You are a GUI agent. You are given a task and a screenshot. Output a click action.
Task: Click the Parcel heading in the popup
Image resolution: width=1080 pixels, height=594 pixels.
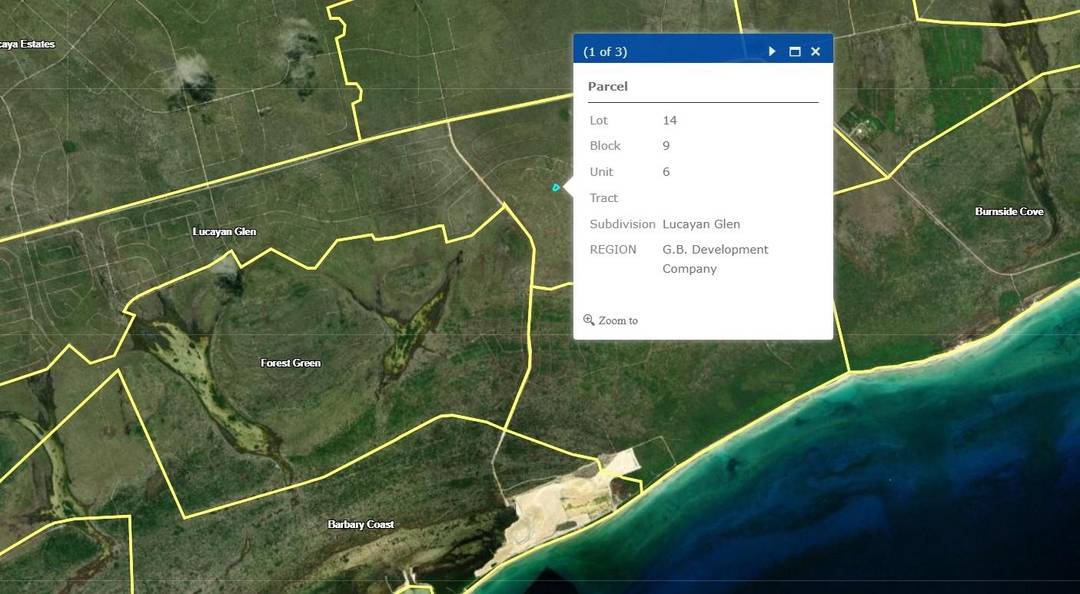(607, 86)
